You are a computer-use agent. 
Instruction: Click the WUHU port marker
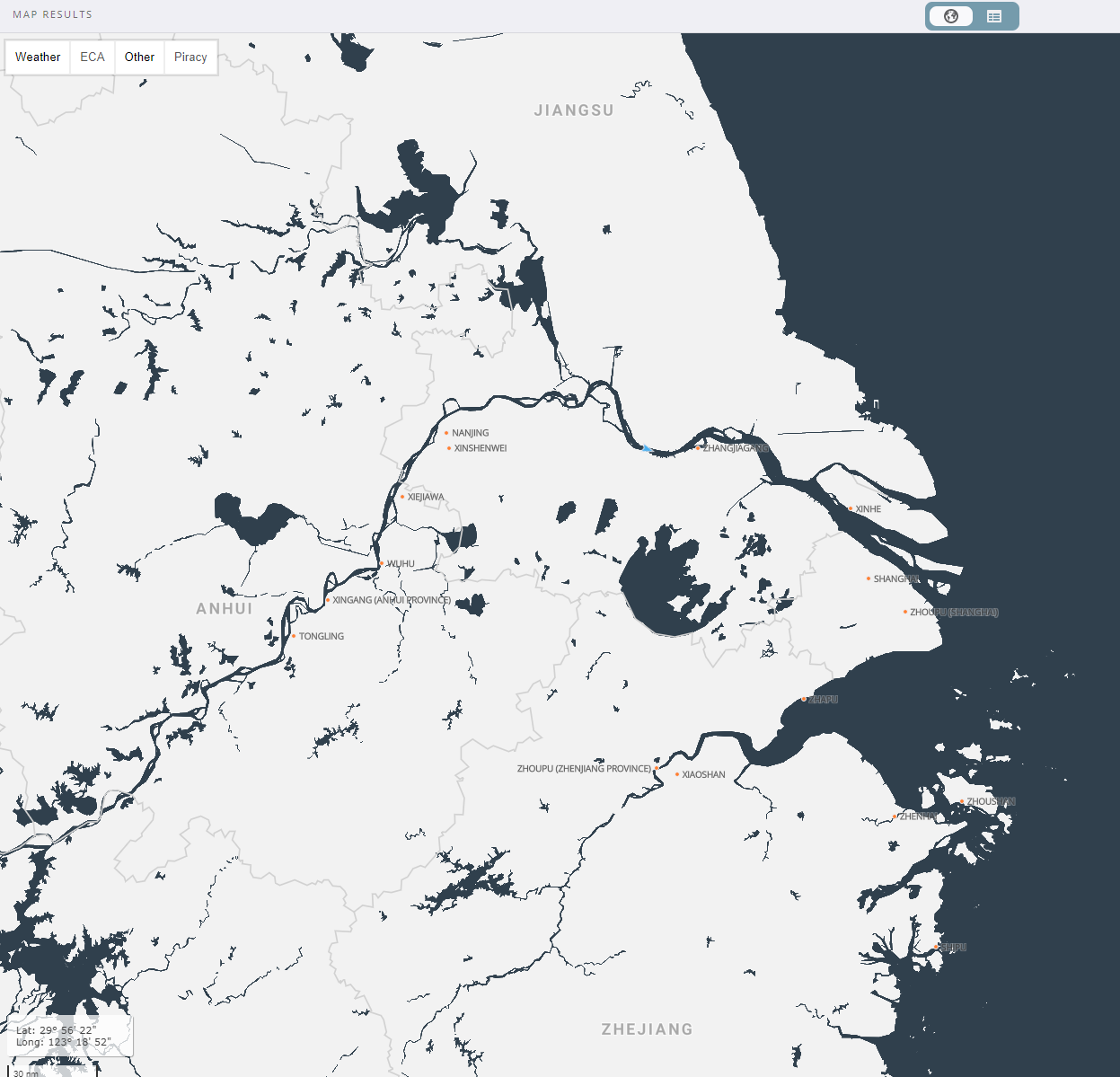pos(383,564)
